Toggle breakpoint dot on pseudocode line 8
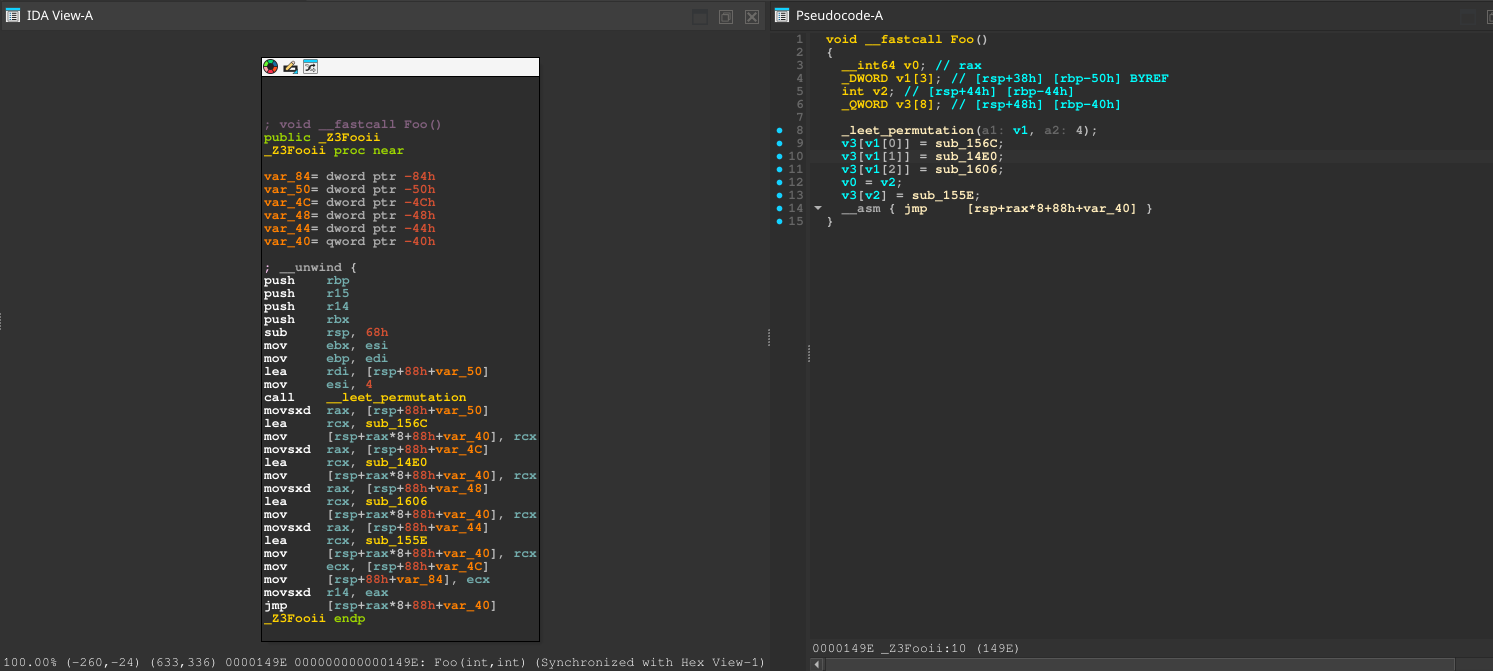This screenshot has height=671, width=1493. [x=780, y=130]
